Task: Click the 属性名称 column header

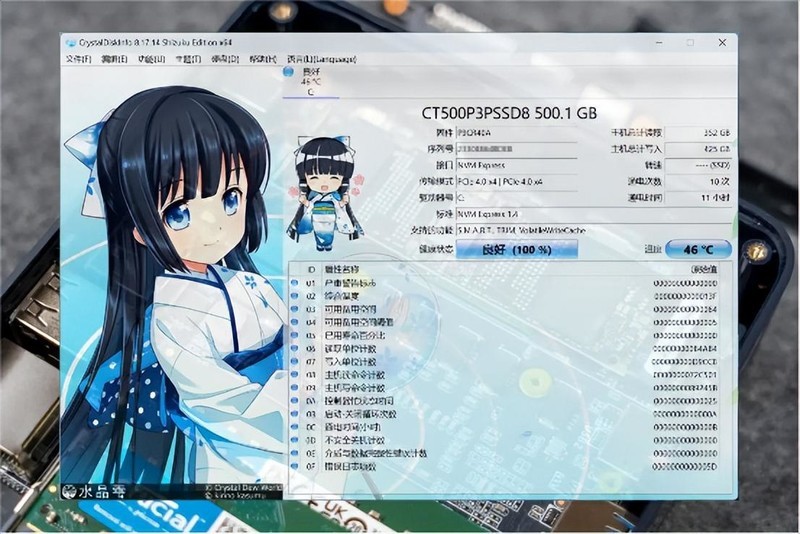Action: click(342, 269)
